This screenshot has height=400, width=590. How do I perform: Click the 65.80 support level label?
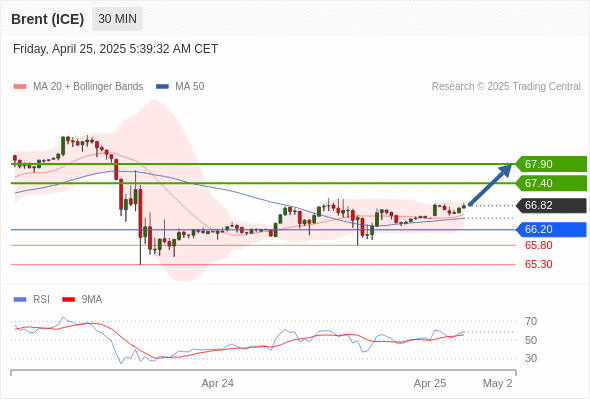539,245
